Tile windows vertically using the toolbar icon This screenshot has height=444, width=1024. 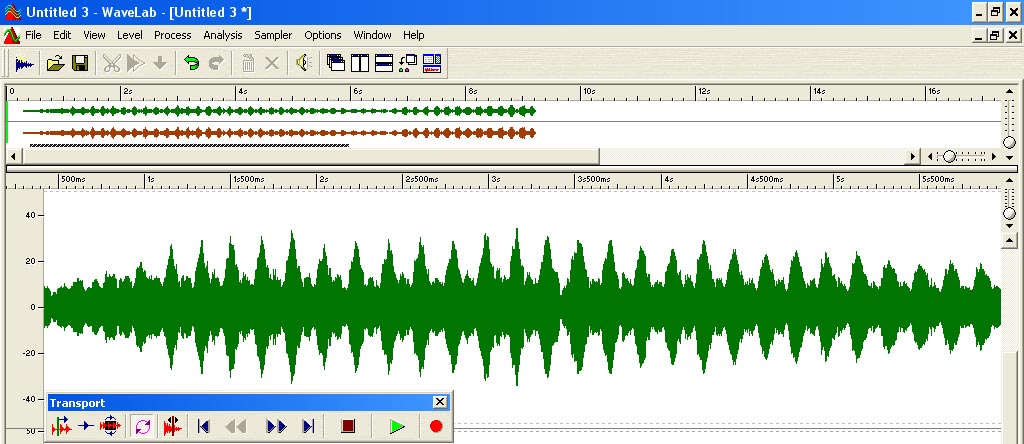click(x=359, y=63)
